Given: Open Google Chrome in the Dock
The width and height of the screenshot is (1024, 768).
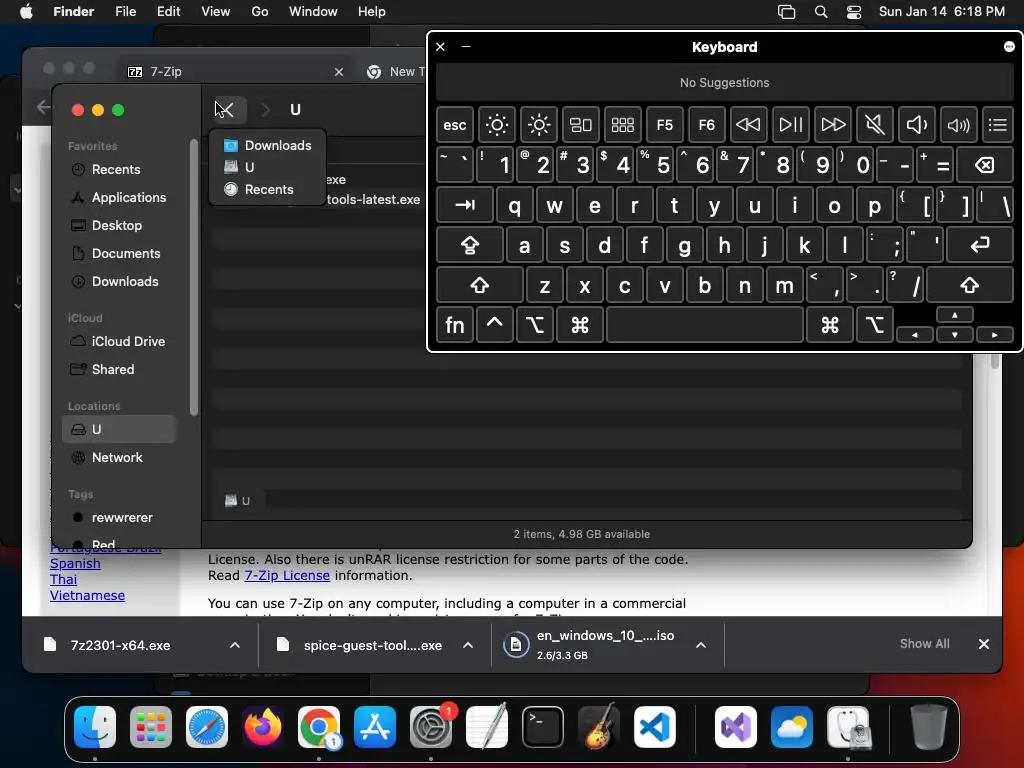Looking at the screenshot, I should coord(319,727).
